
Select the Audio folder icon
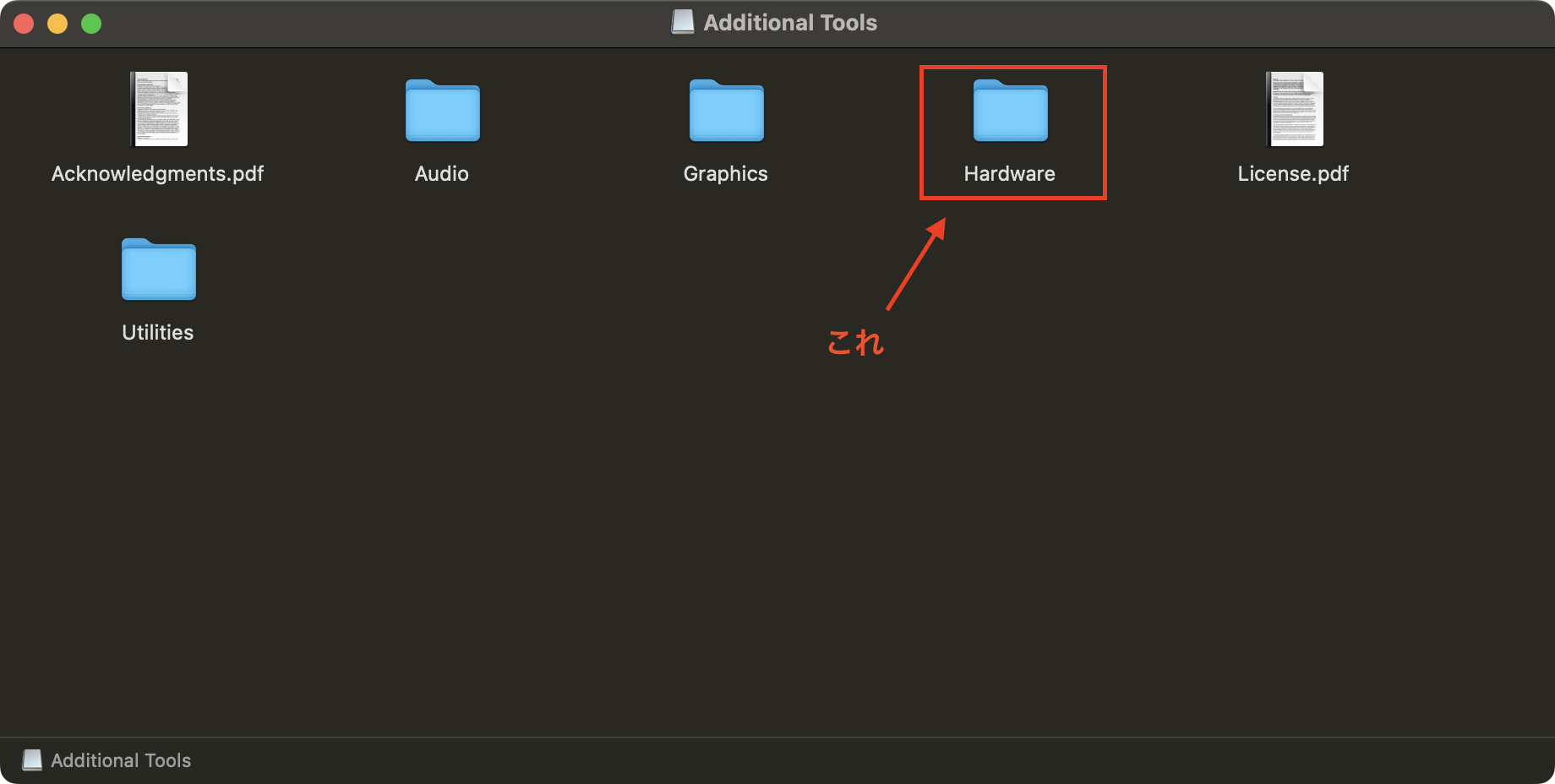pos(442,110)
